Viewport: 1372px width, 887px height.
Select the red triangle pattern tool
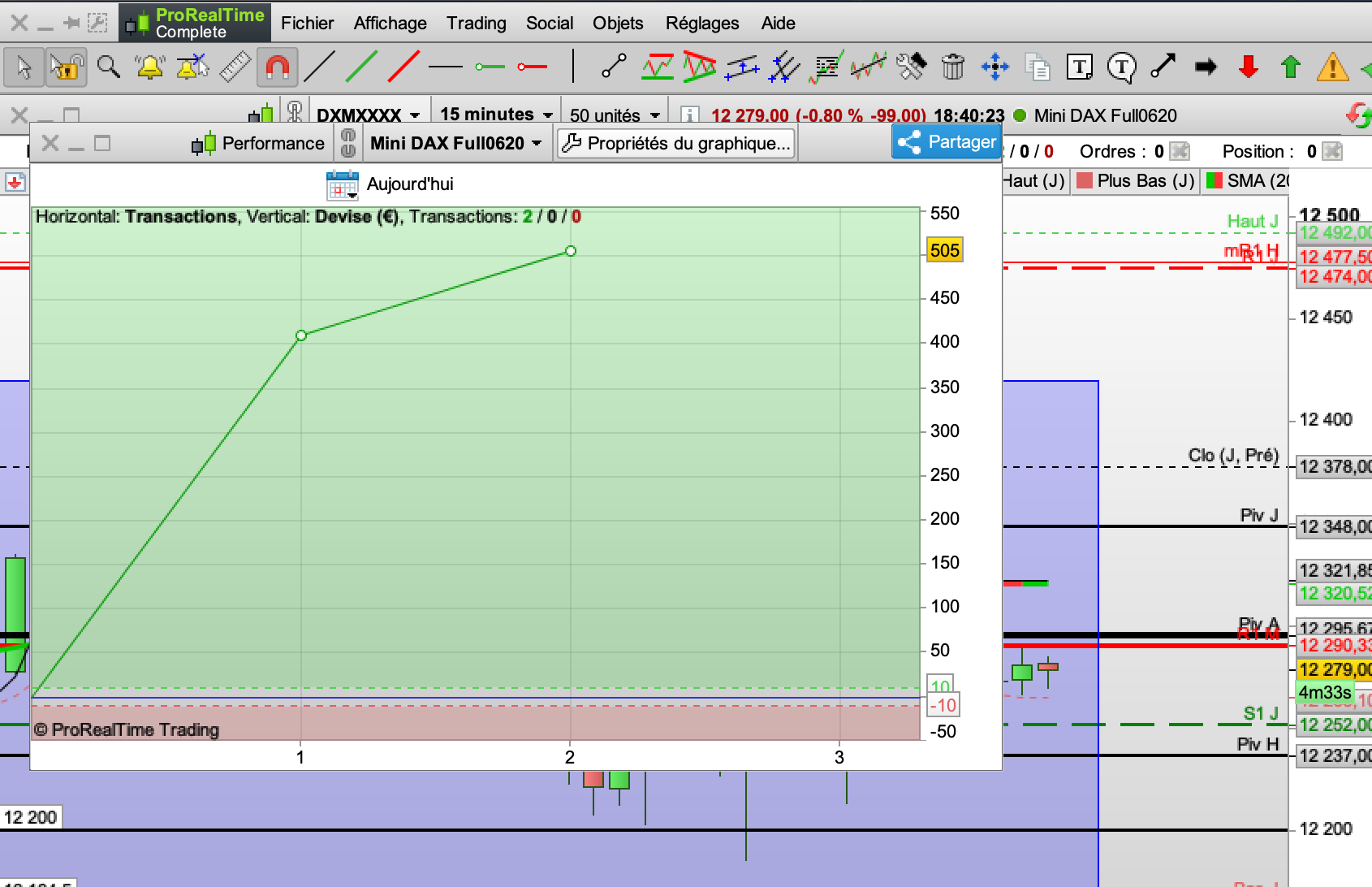(699, 67)
